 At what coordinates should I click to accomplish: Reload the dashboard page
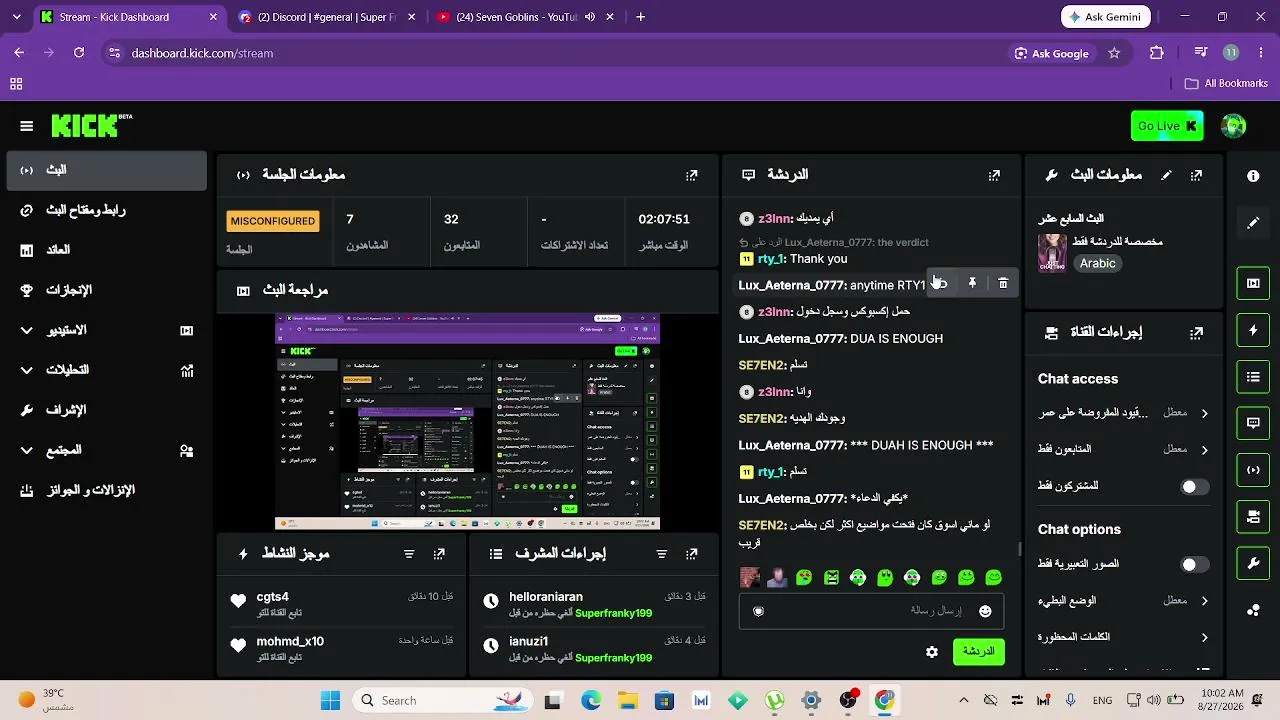pos(79,53)
